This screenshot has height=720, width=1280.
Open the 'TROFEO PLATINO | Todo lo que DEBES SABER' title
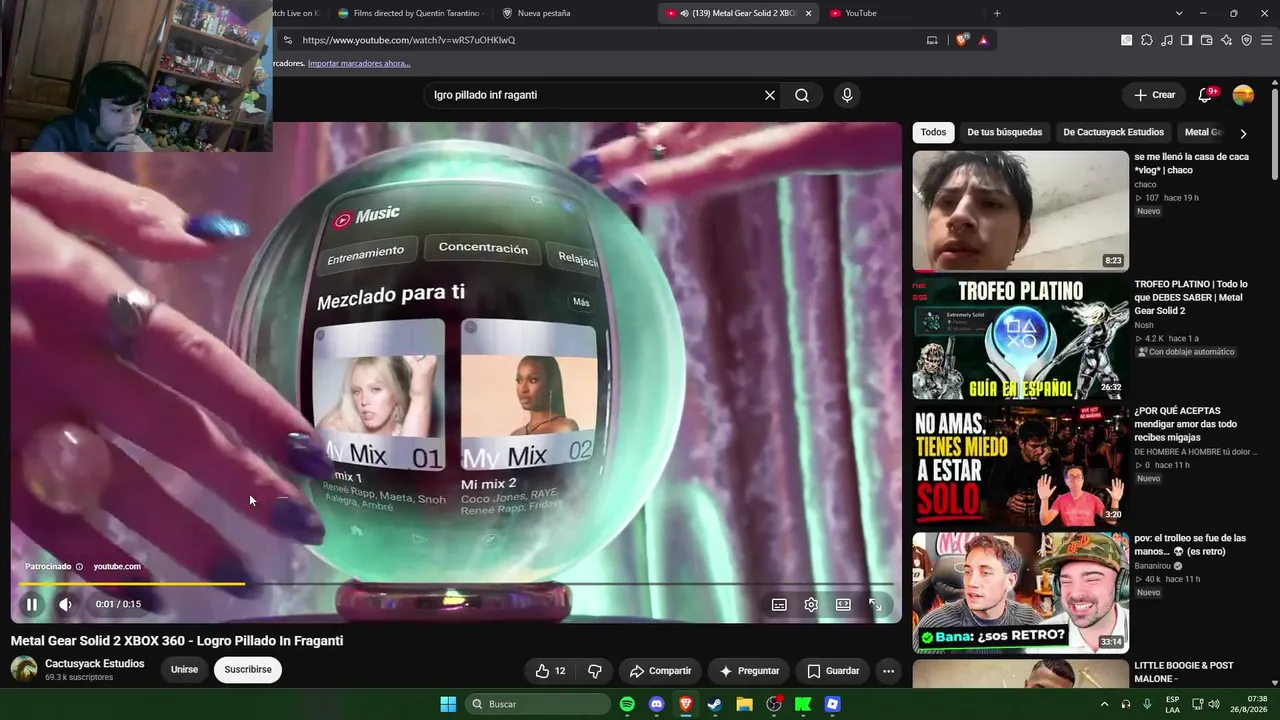pos(1190,297)
